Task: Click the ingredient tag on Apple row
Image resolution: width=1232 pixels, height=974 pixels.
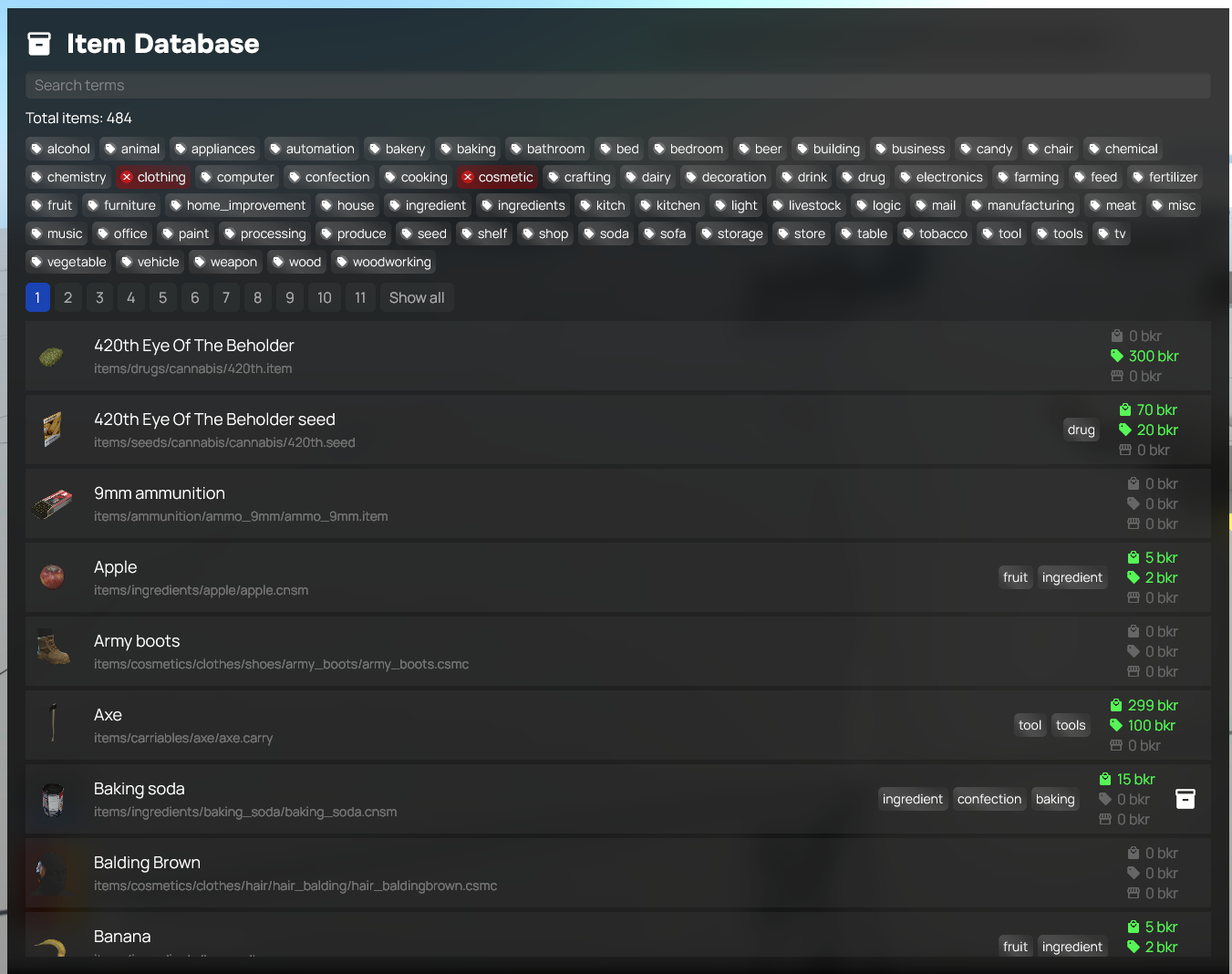Action: coord(1072,577)
